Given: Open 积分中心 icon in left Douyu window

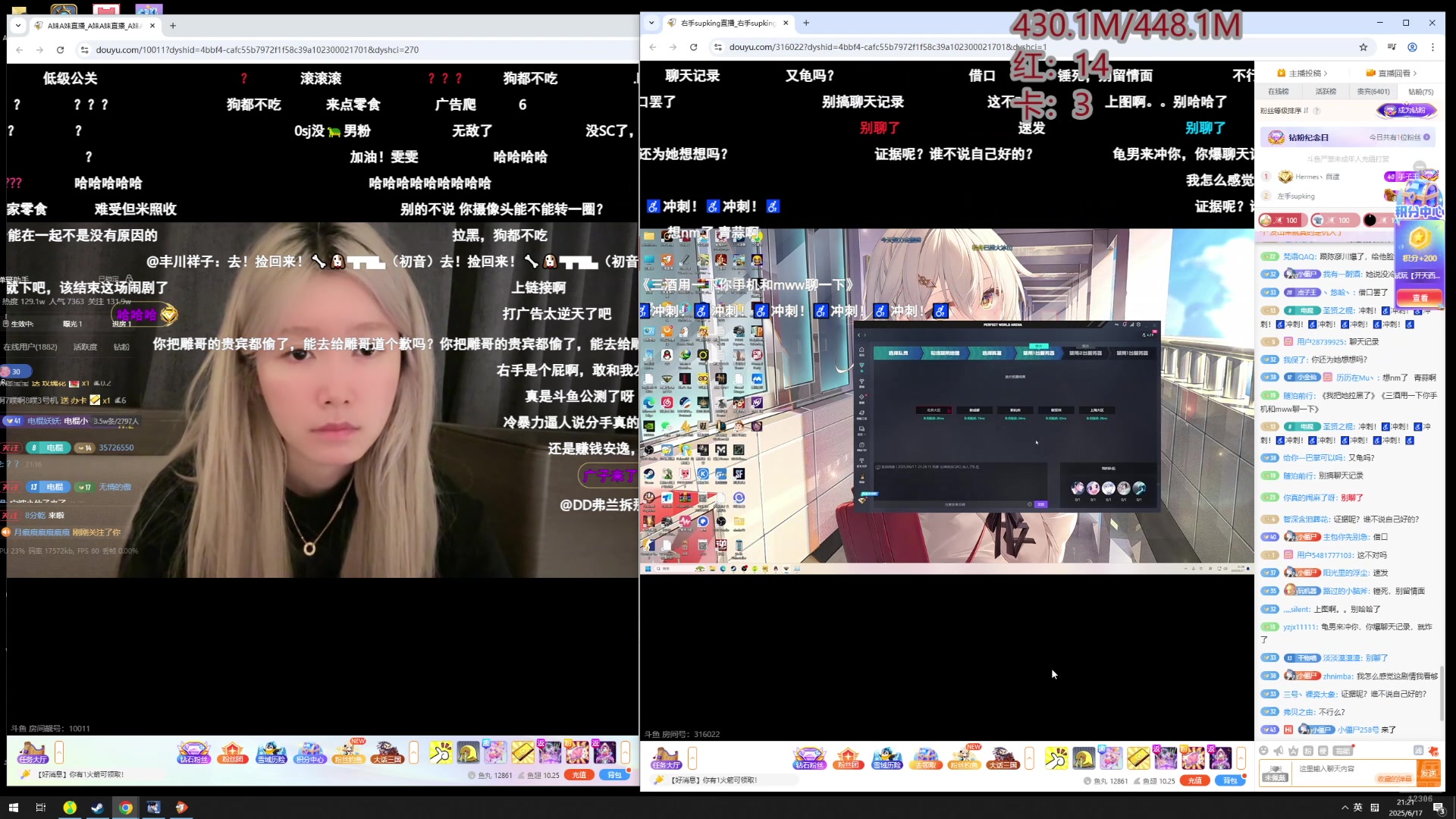Looking at the screenshot, I should (x=309, y=752).
